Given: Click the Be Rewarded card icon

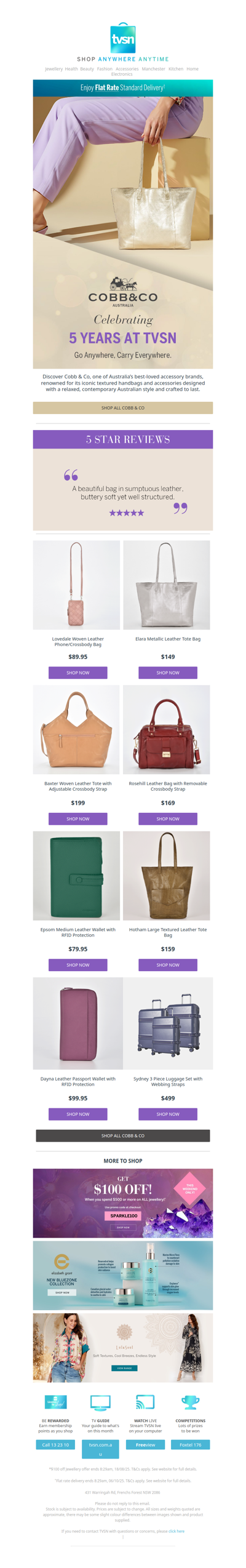Looking at the screenshot, I should [x=55, y=1402].
